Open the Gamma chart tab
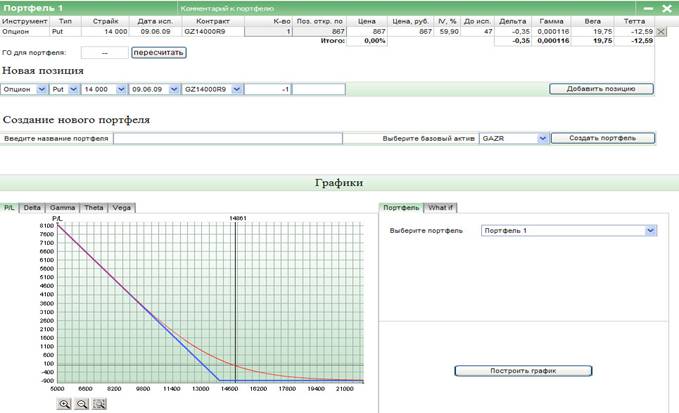Image resolution: width=679 pixels, height=413 pixels. 62,208
